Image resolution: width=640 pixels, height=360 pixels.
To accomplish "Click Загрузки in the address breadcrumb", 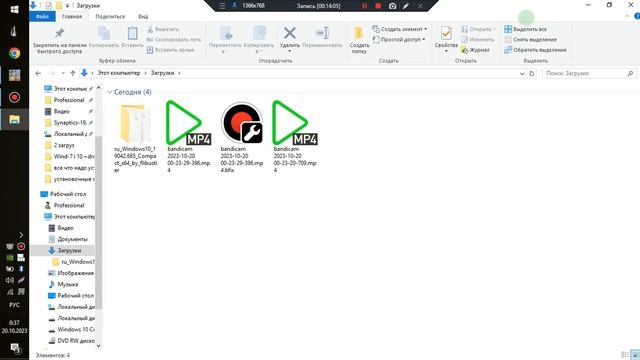I will 162,73.
